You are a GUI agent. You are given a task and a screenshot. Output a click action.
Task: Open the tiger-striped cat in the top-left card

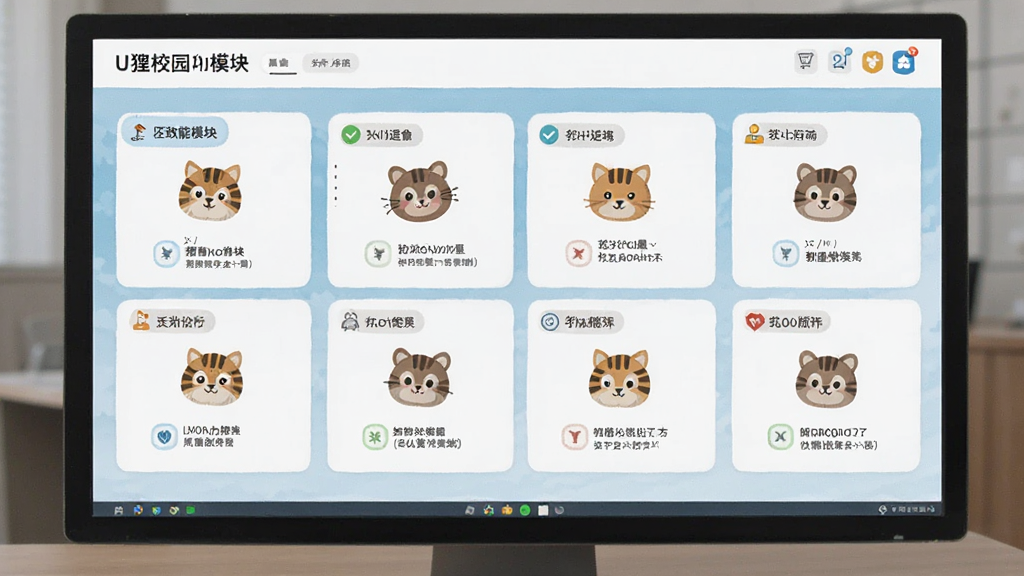click(210, 191)
